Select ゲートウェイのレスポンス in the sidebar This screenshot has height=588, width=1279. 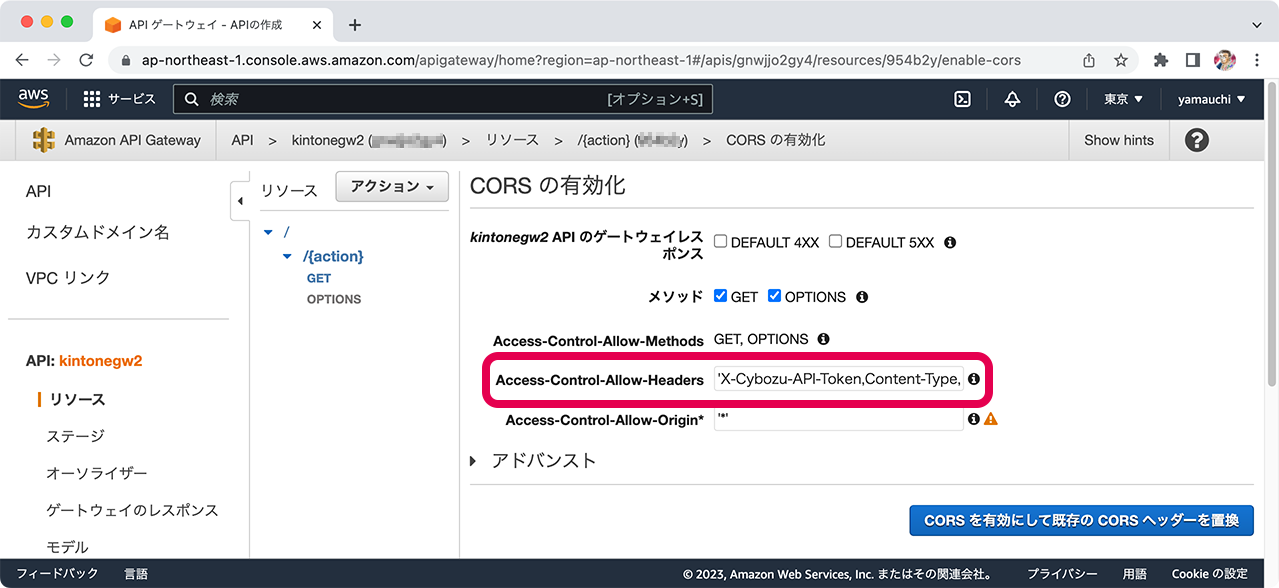coord(132,510)
